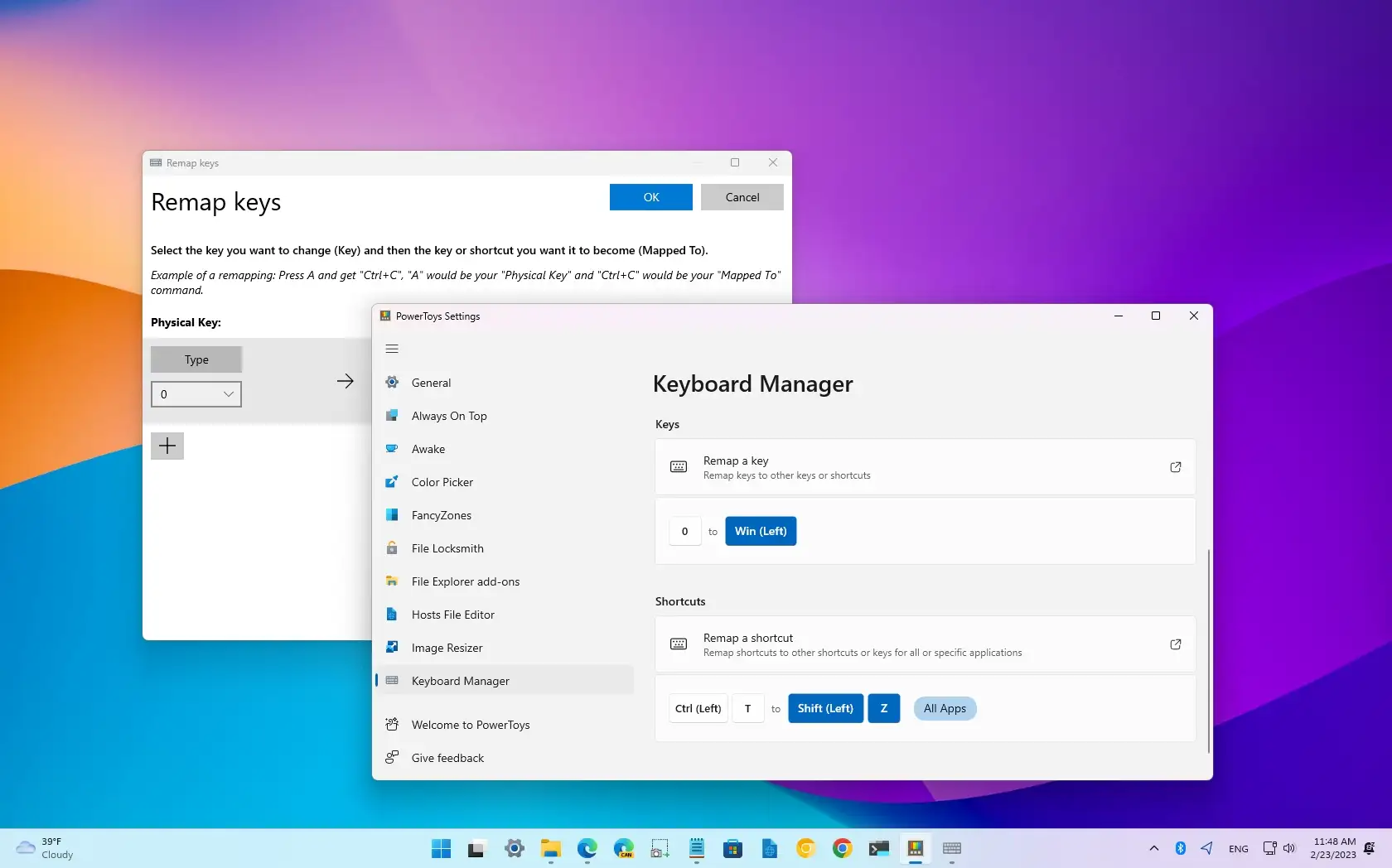Open the navigation hamburger menu

392,349
